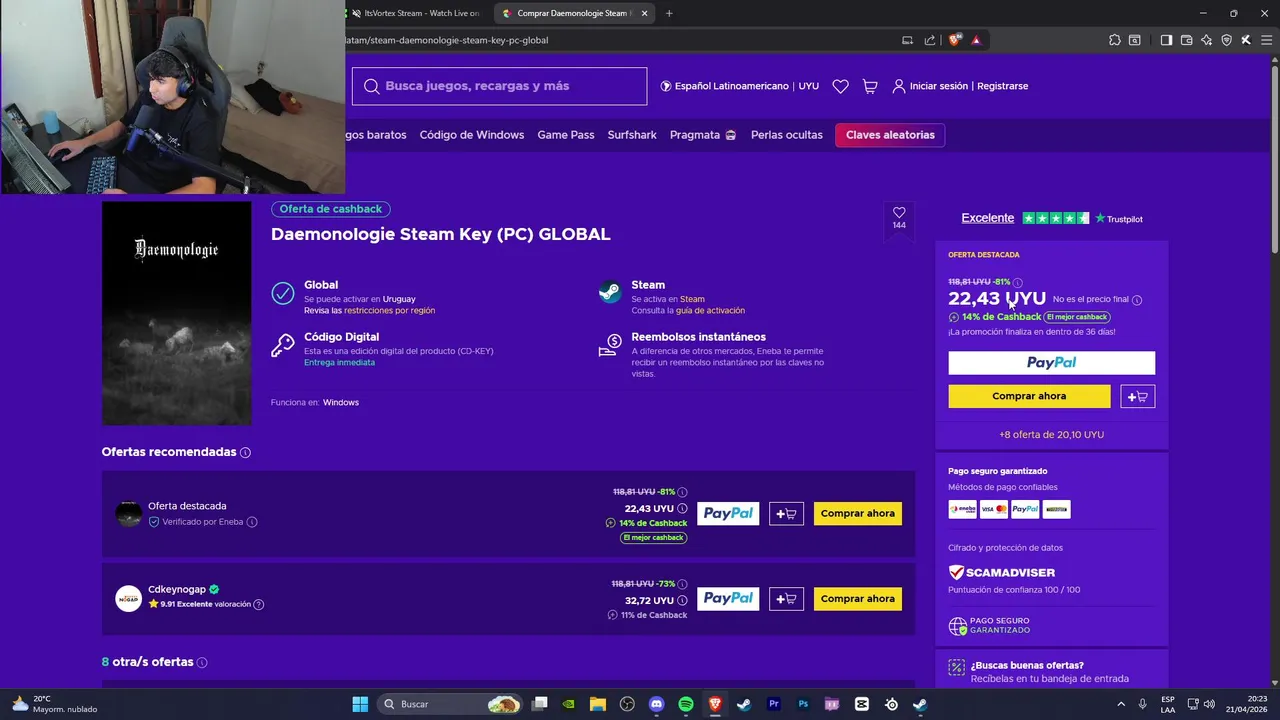This screenshot has width=1280, height=720.
Task: Add Oferta destacada row to cart
Action: (x=786, y=514)
